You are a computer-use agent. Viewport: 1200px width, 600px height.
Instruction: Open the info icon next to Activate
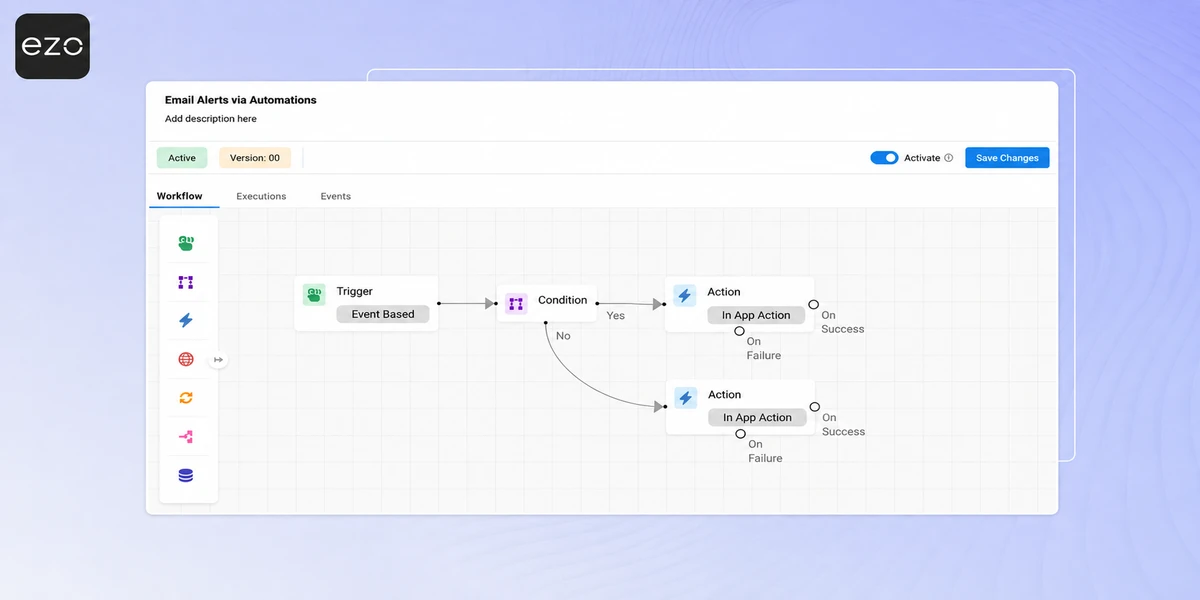(x=948, y=158)
